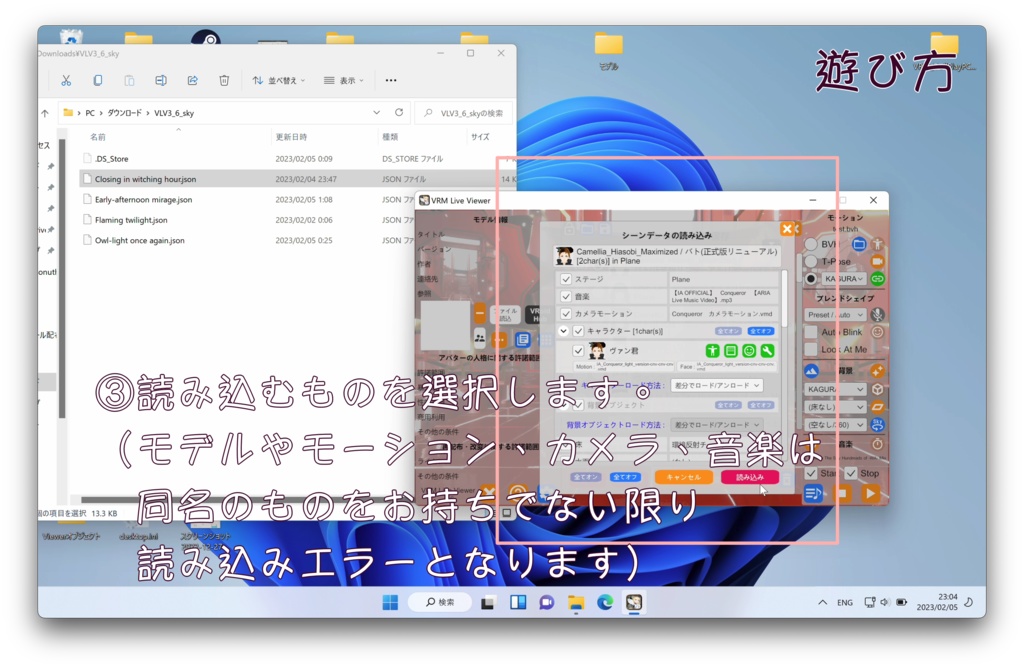The height and width of the screenshot is (668, 1024).
Task: Click the キャンセル button in the dialog
Action: pyautogui.click(x=684, y=477)
